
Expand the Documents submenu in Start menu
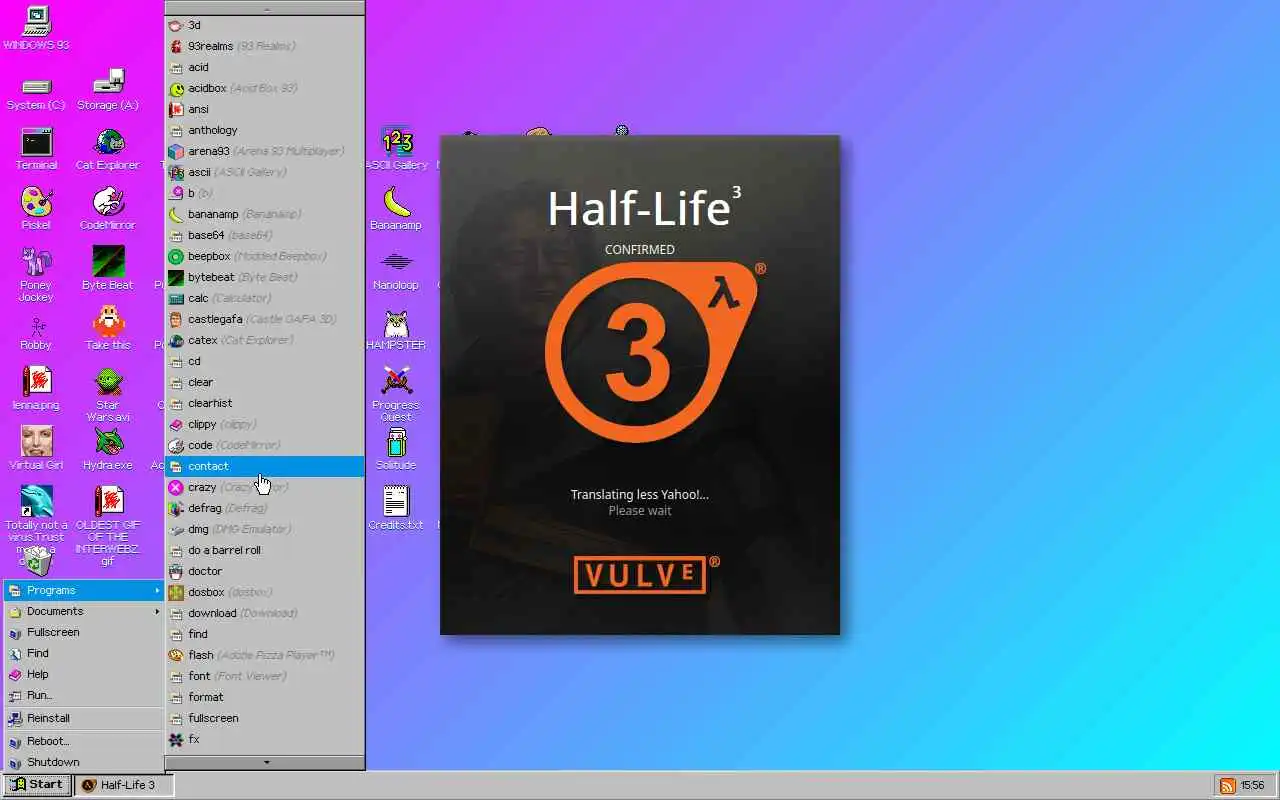pos(83,611)
